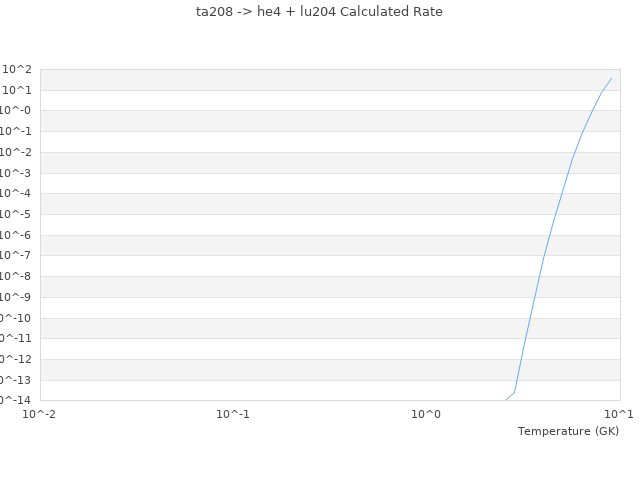Click the 10^2 y-axis tick label
This screenshot has height=480, width=640.
[x=17, y=69]
